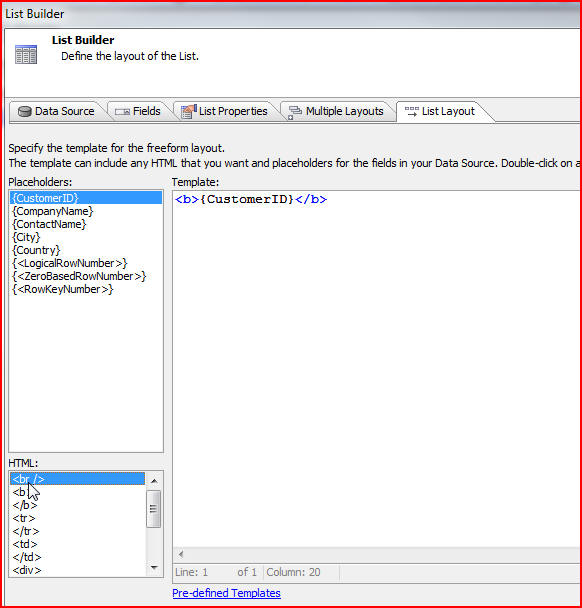Click the List Properties tab icon

click(189, 111)
